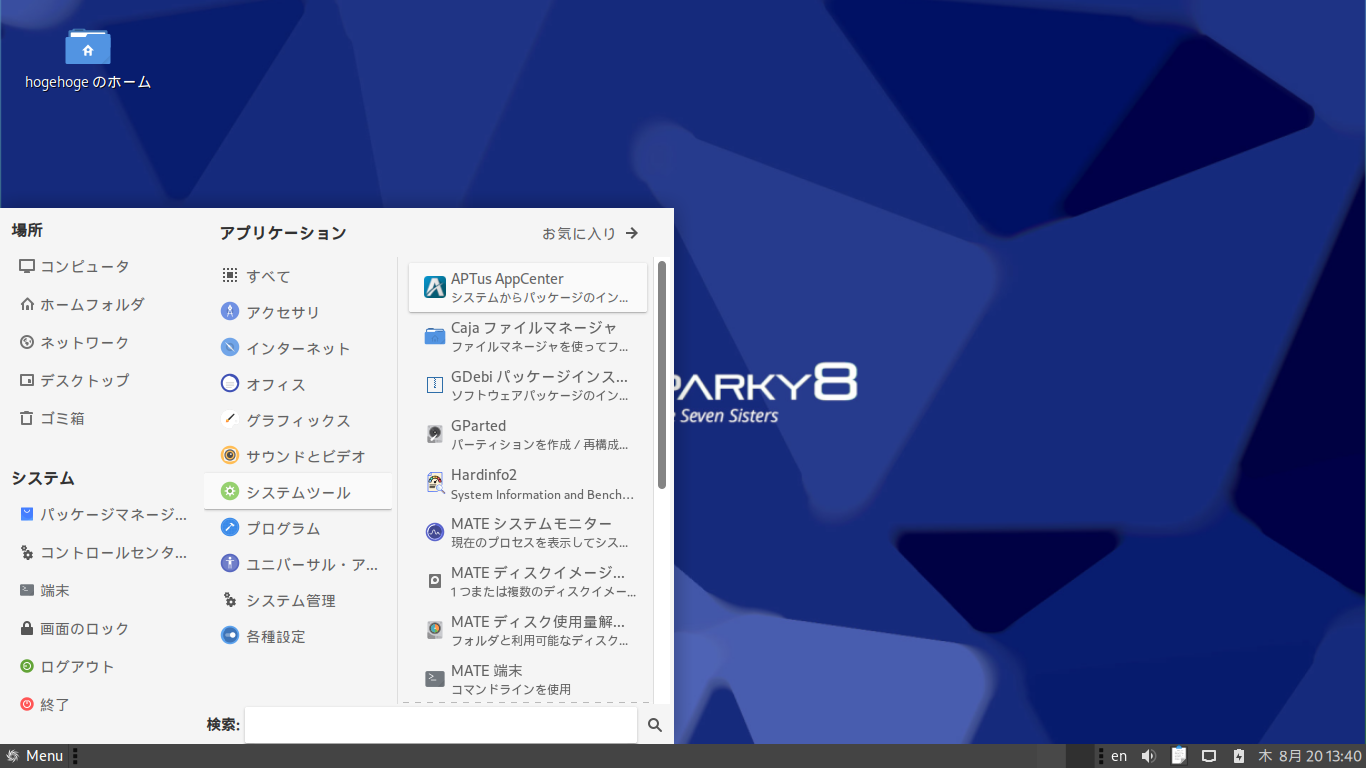Click the MATE 端末 application icon

[x=435, y=679]
